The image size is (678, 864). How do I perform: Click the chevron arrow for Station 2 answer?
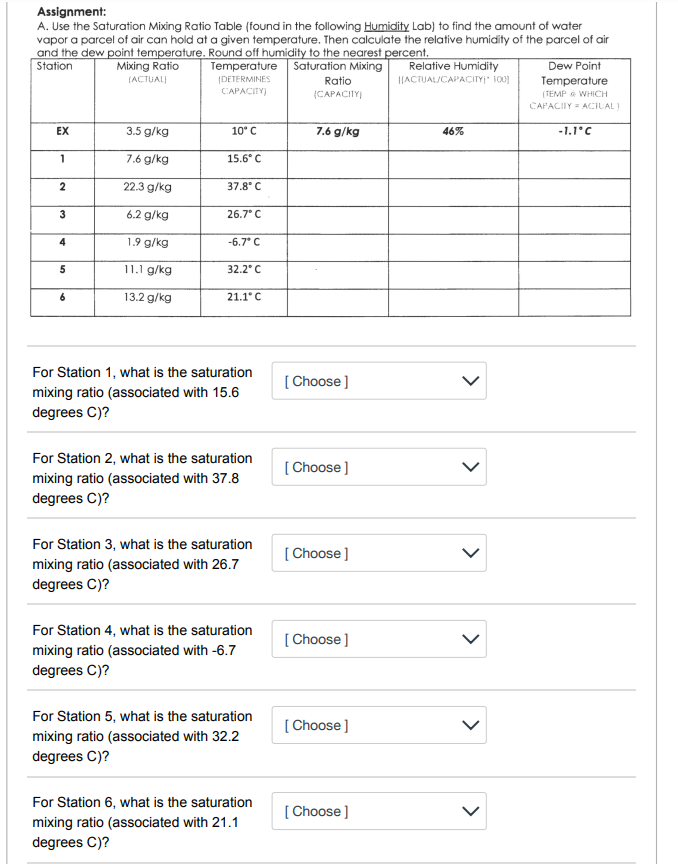click(x=470, y=467)
